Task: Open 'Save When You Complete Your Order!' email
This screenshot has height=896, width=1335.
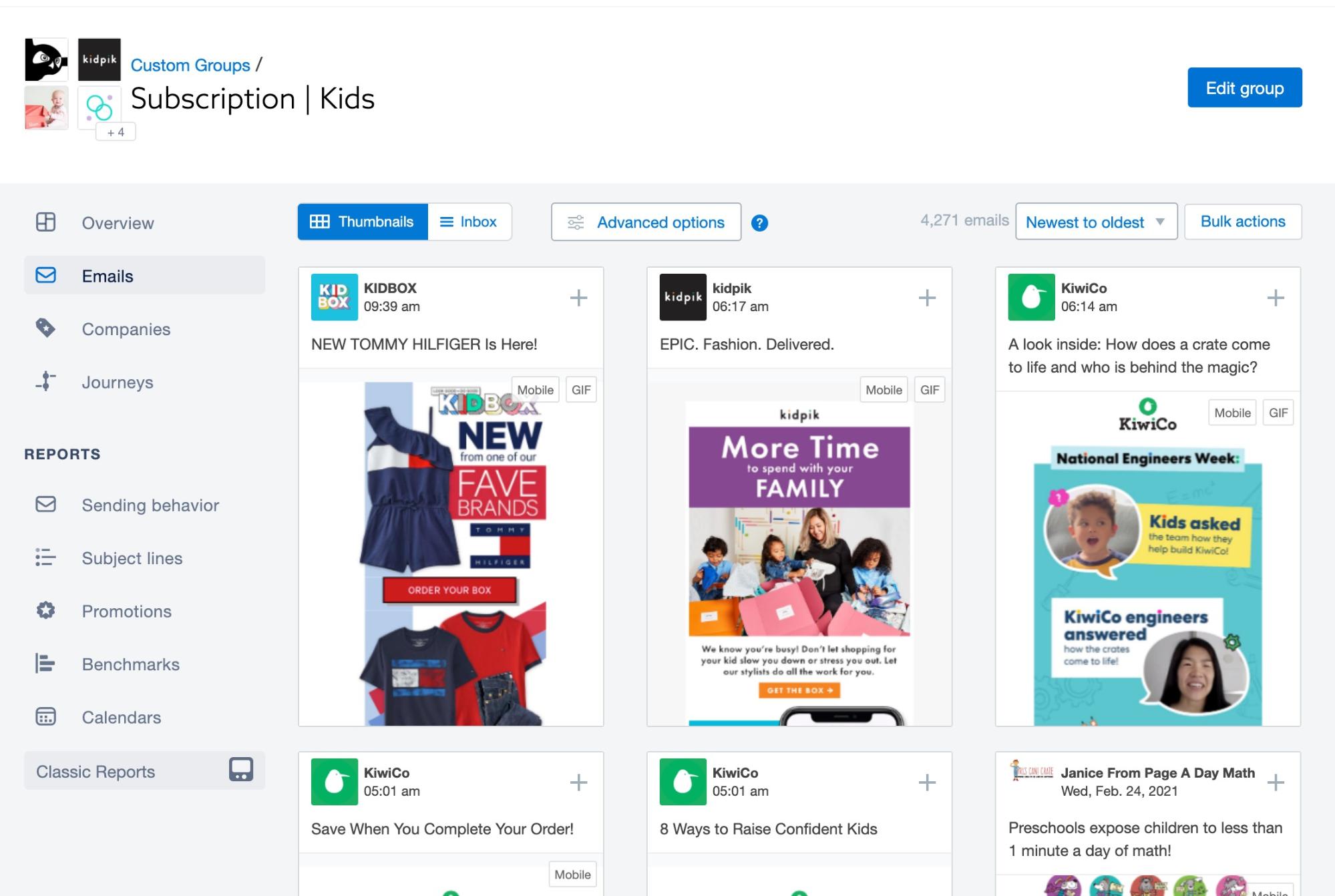Action: (442, 829)
